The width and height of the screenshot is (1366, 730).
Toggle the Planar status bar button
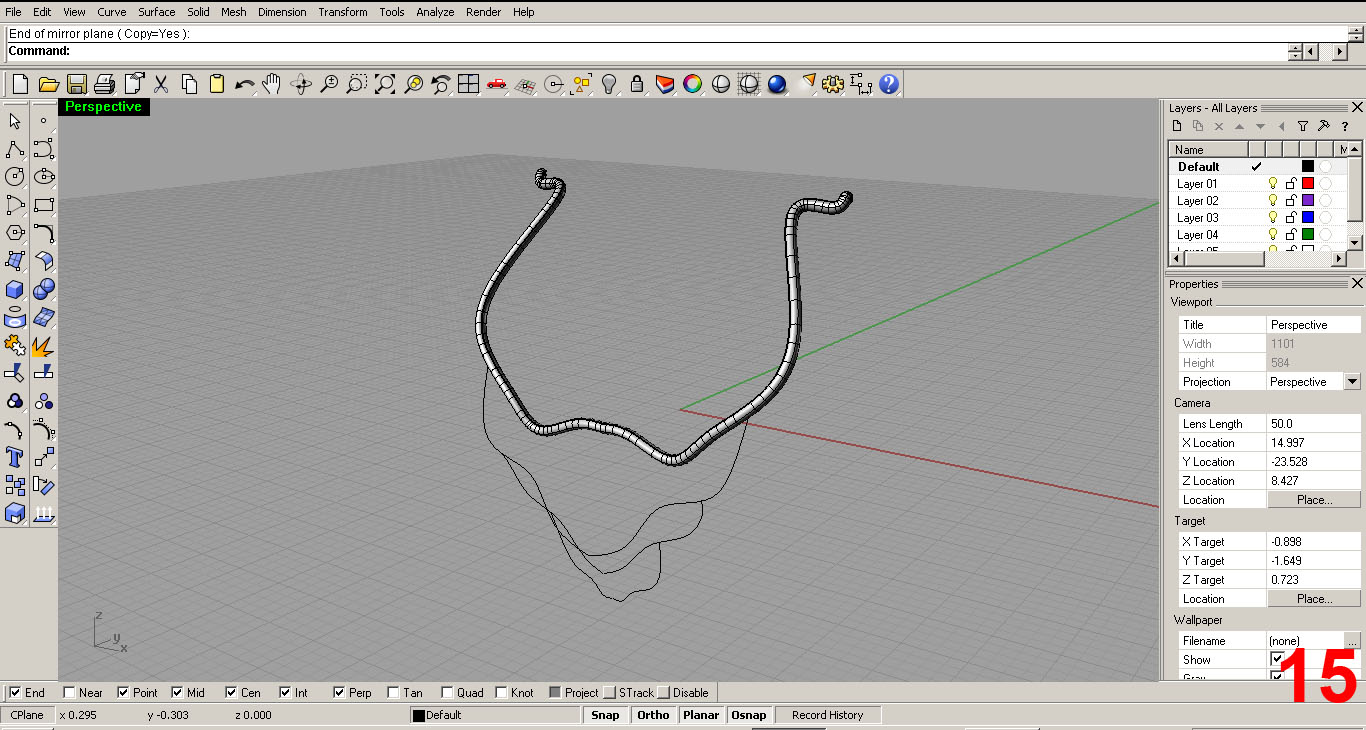pos(701,715)
